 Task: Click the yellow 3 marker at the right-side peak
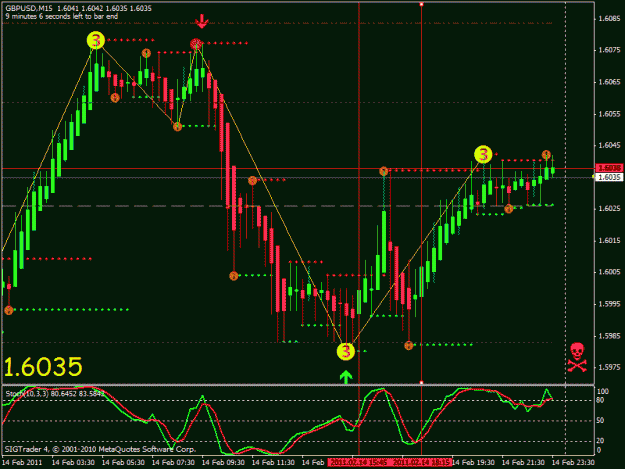(x=483, y=154)
